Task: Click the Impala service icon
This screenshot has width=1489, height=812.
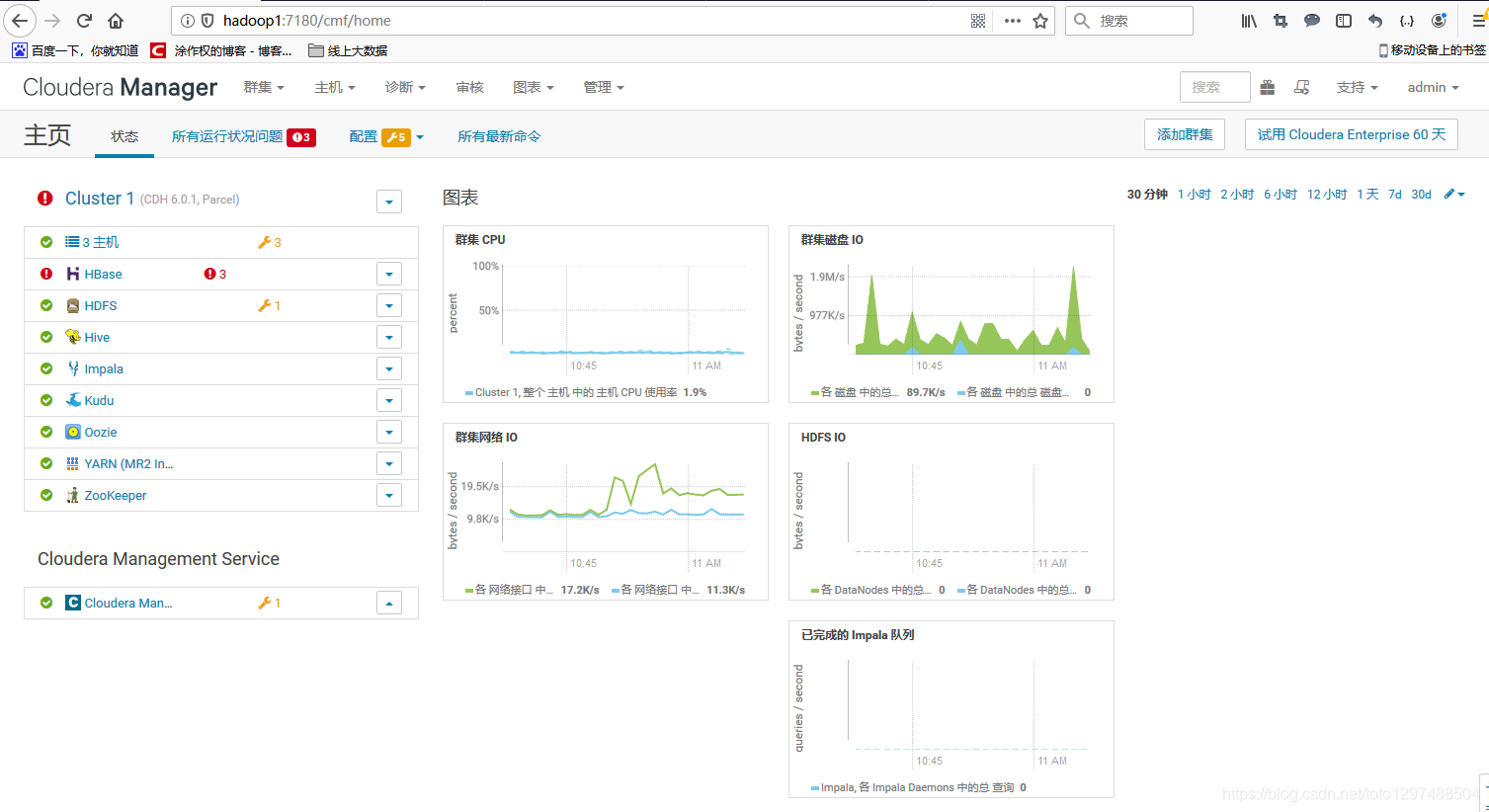Action: 73,368
